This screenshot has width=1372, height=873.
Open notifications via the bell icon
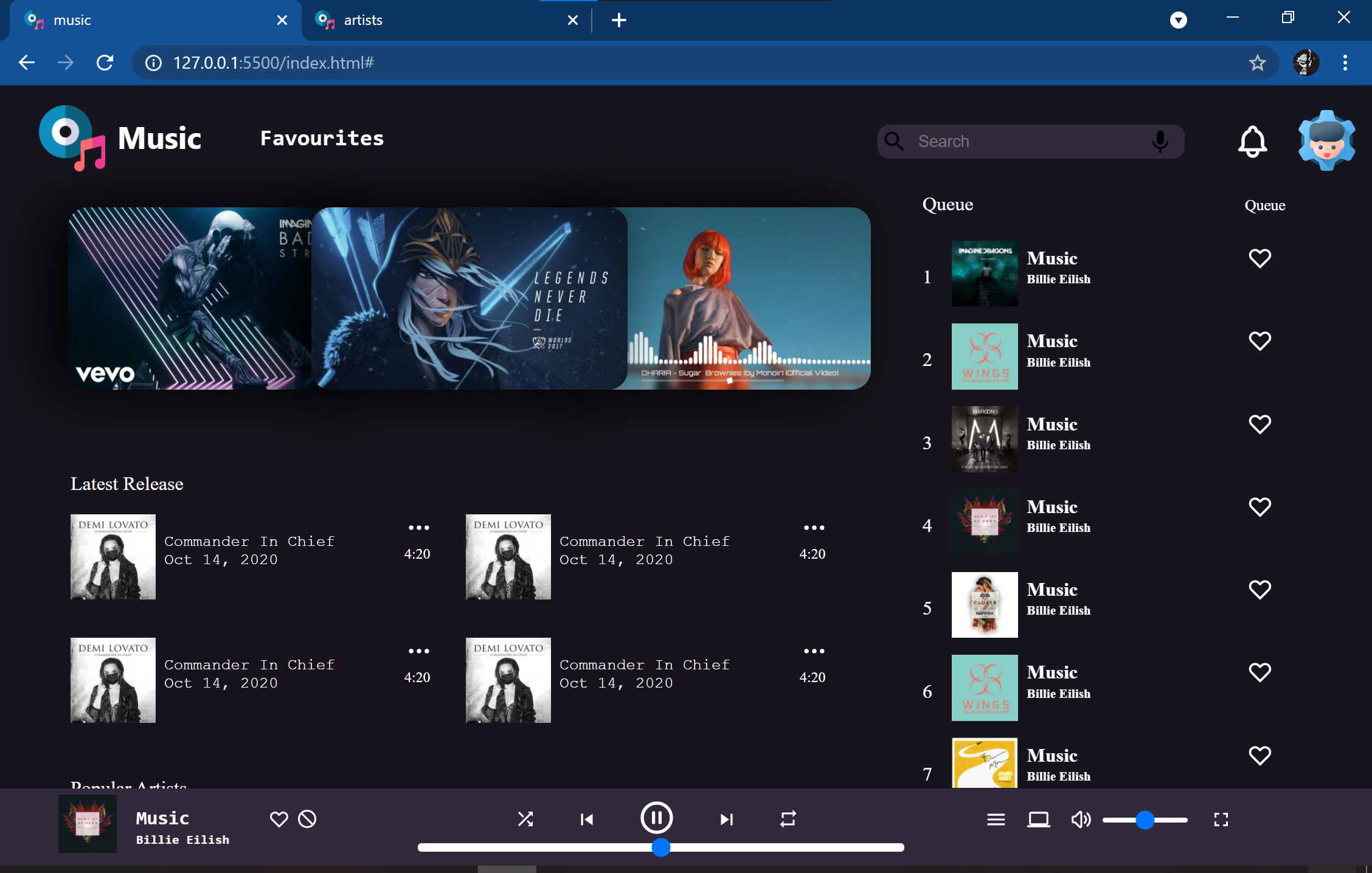click(x=1253, y=140)
